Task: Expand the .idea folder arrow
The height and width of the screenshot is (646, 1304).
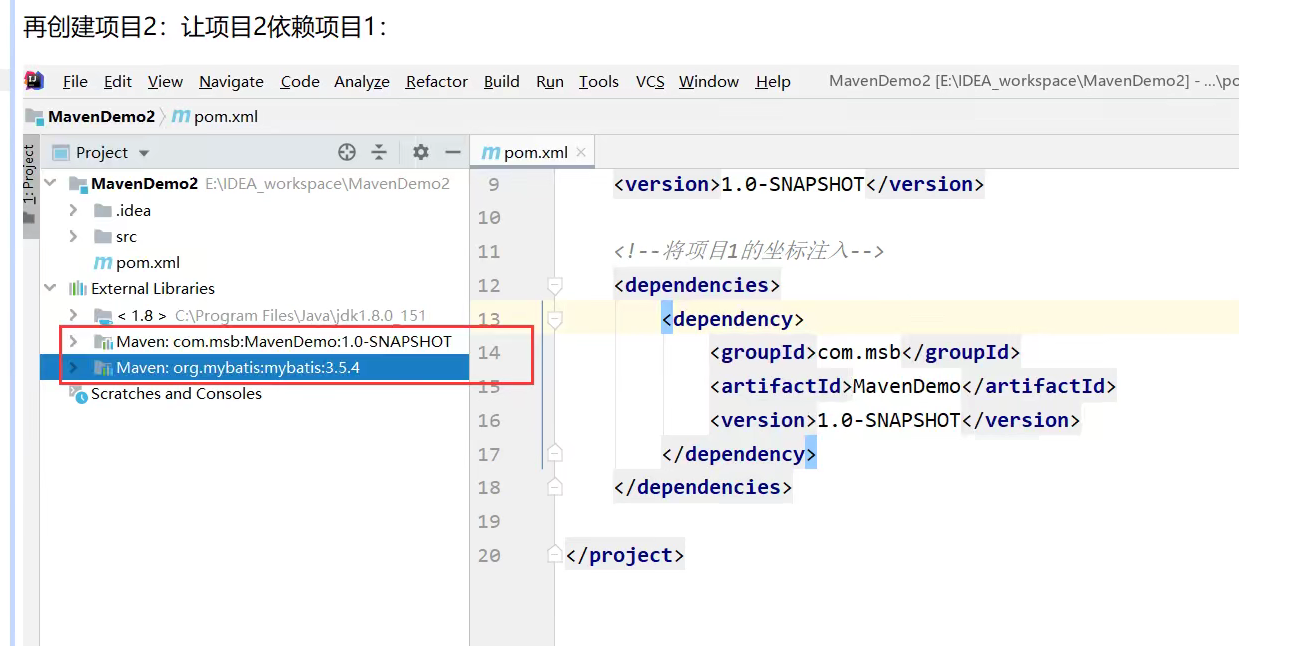Action: coord(73,210)
